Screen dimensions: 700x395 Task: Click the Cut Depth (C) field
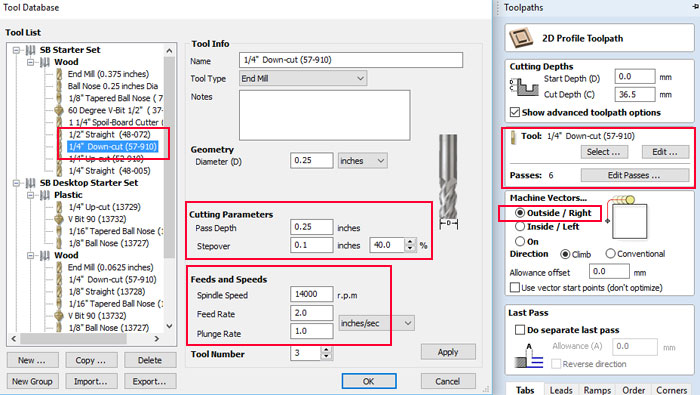click(x=634, y=94)
